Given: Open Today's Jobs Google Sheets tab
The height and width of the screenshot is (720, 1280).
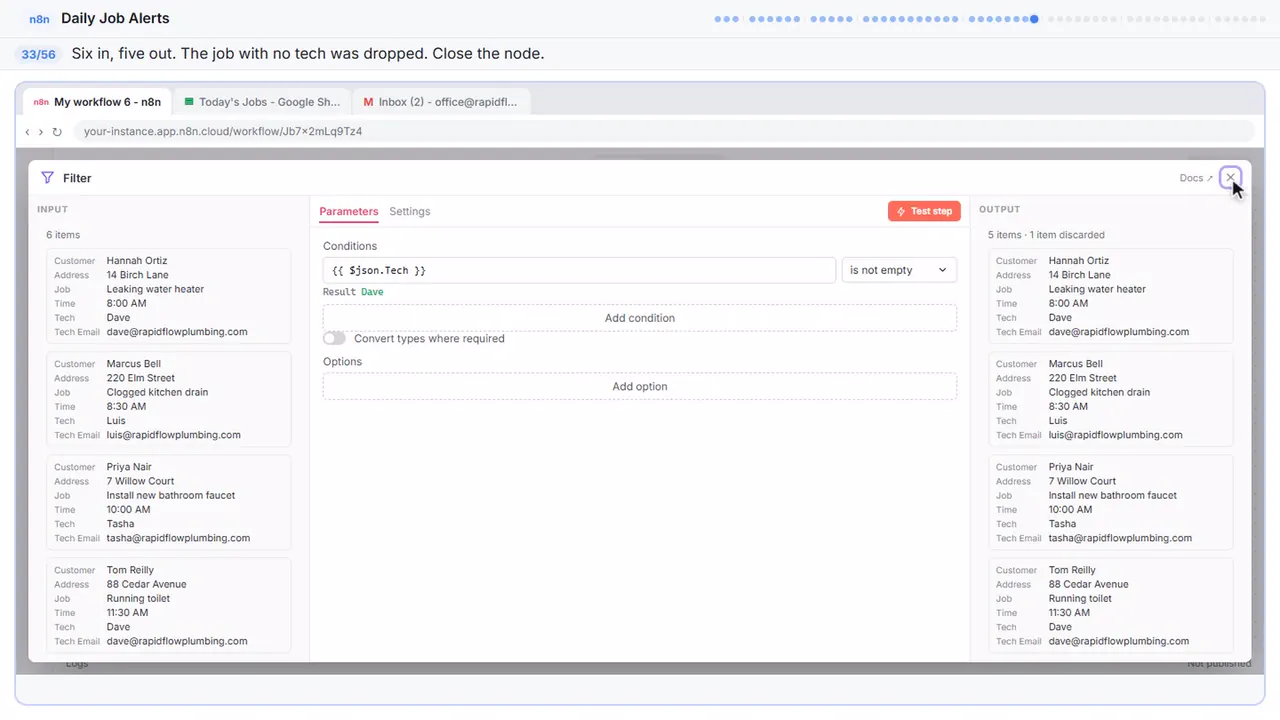Looking at the screenshot, I should pos(262,102).
